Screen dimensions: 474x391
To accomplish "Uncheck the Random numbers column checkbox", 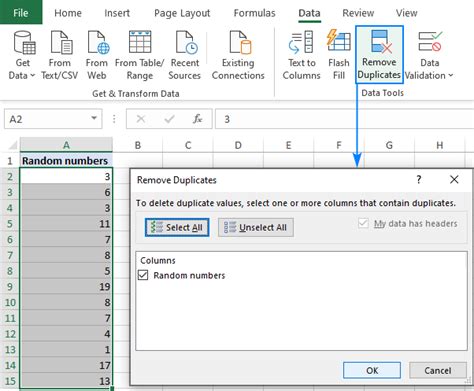I will (x=143, y=275).
